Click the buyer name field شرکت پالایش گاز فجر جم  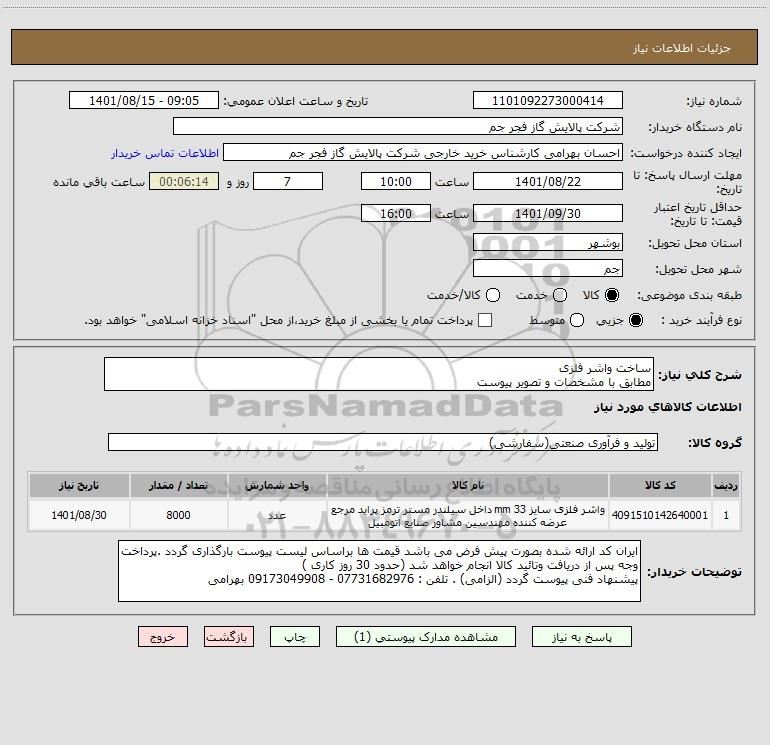(398, 127)
